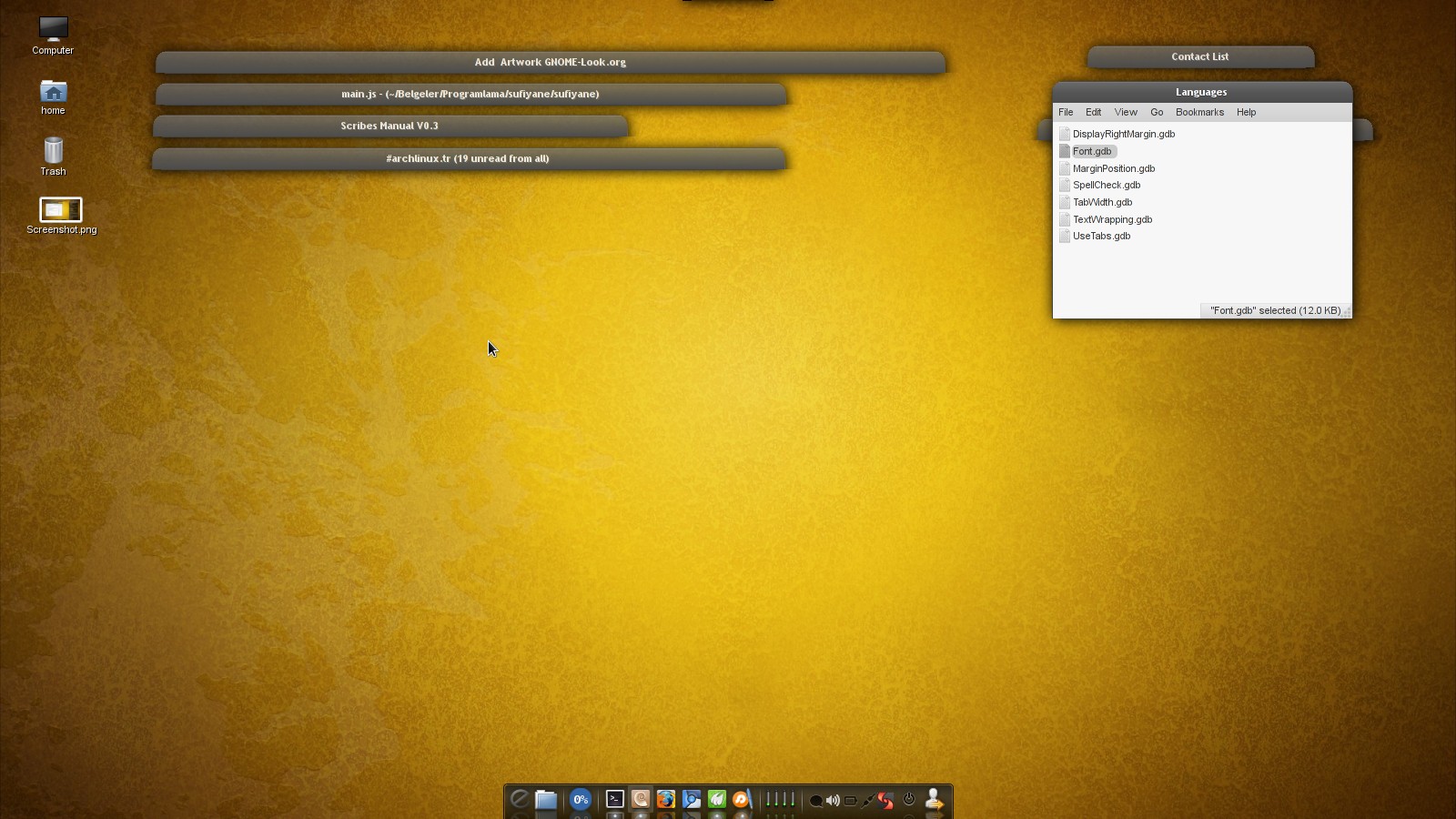Open the chat bubble tray icon

coord(816,801)
